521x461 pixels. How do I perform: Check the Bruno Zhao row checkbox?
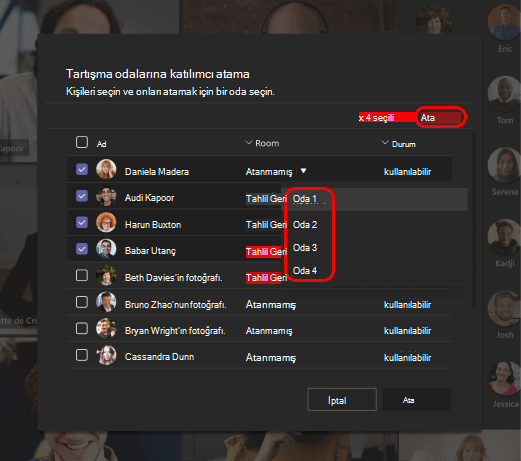tap(82, 302)
